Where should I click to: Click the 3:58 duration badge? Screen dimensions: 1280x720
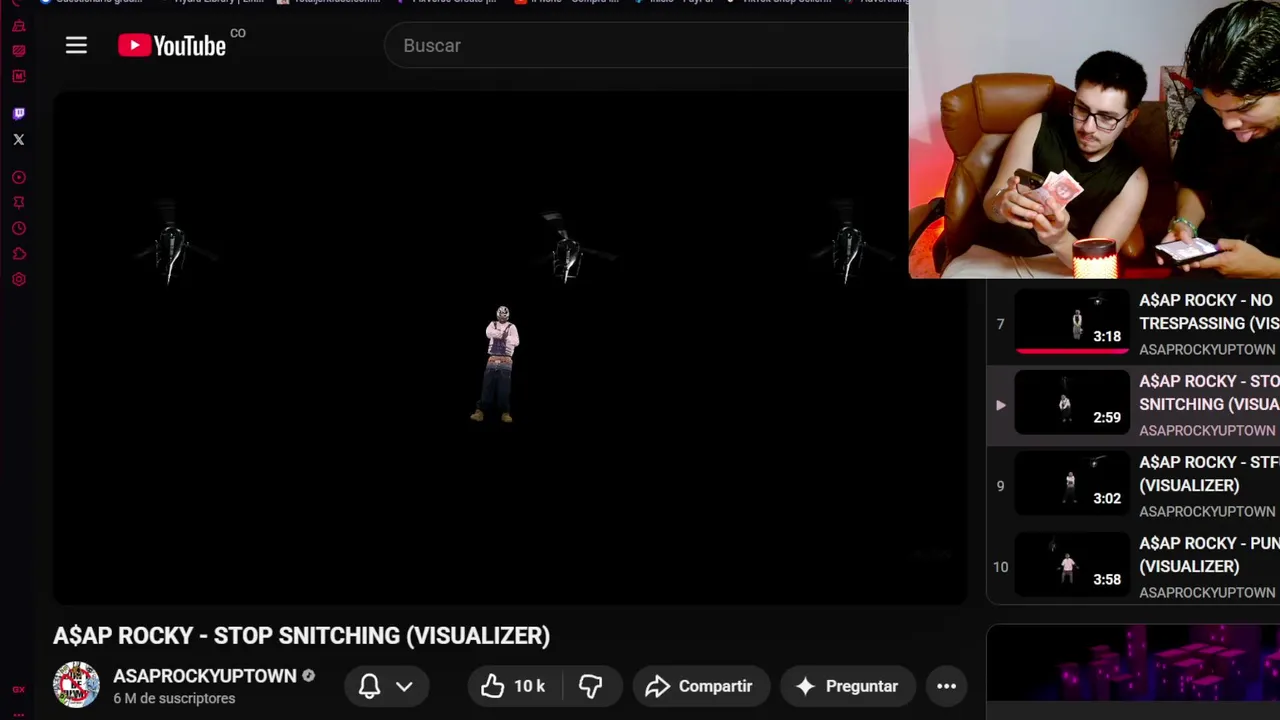1107,579
